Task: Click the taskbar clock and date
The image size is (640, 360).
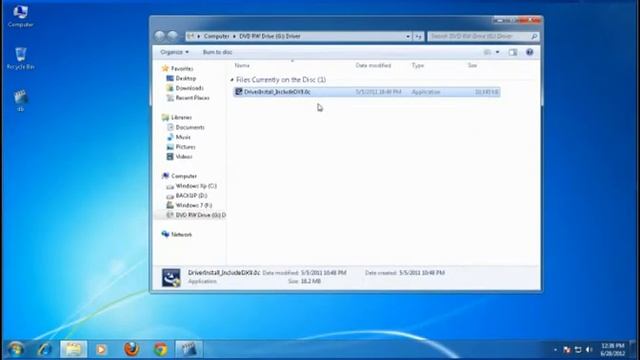Action: pos(612,350)
